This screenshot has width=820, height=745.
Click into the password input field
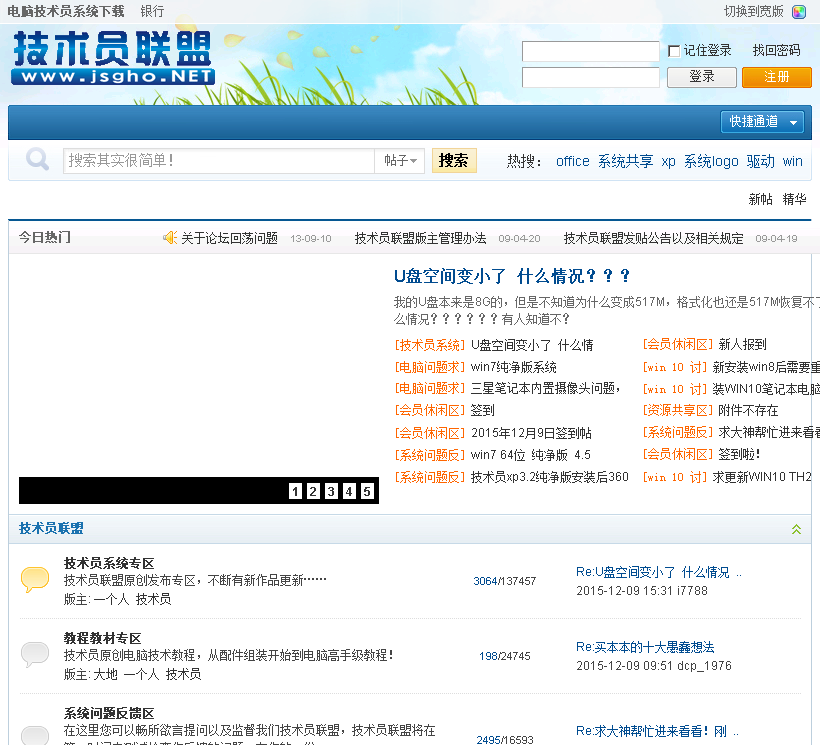click(590, 77)
